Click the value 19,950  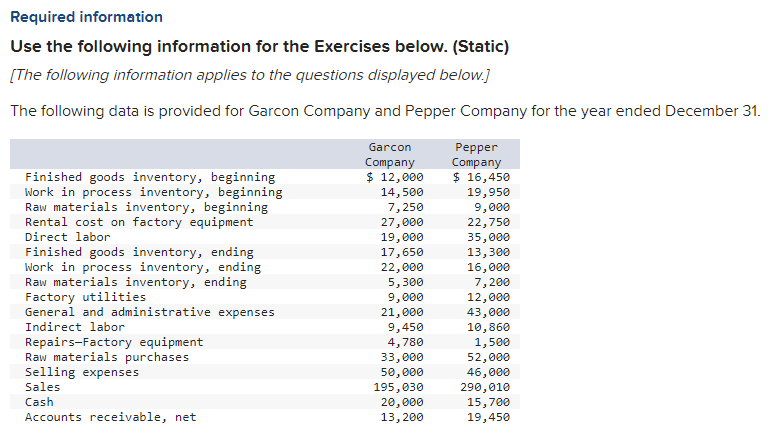488,192
